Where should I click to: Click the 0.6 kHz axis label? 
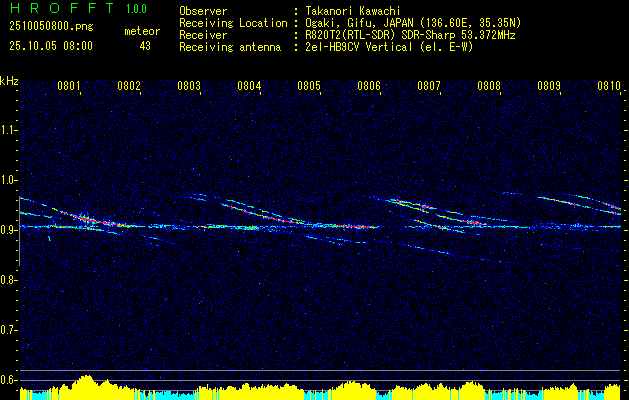(8, 380)
